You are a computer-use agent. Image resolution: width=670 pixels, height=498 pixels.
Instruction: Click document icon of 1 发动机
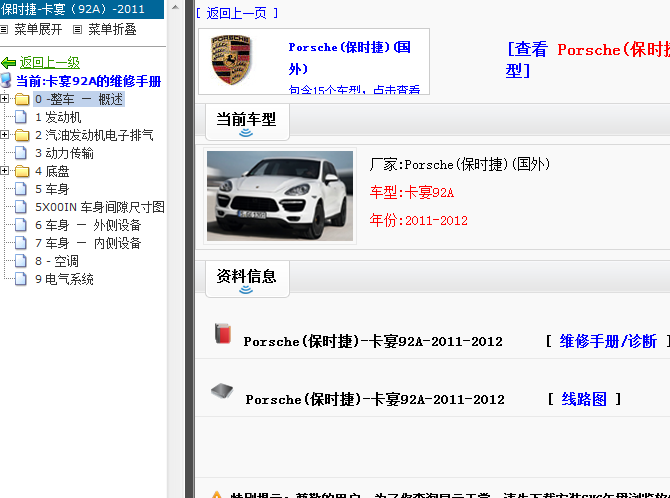[x=21, y=117]
